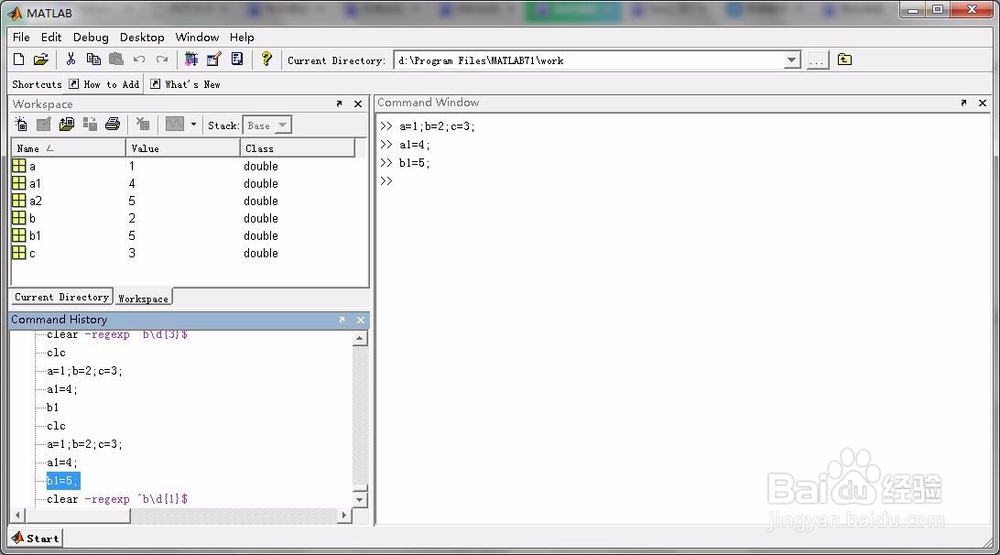Click Command History horizontal scroll right arrow

click(344, 514)
